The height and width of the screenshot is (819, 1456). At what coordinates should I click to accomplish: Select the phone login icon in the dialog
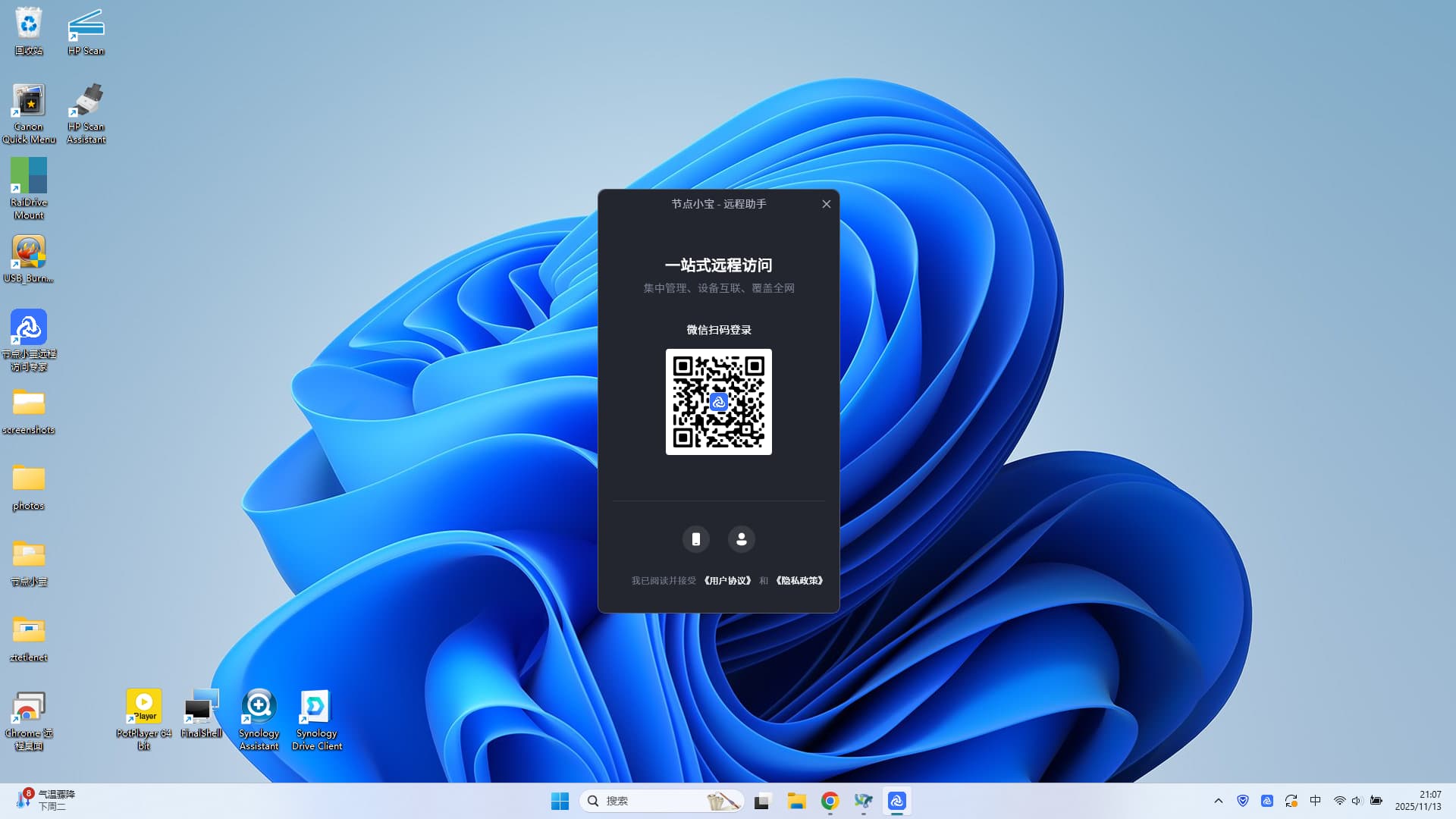[x=695, y=538]
